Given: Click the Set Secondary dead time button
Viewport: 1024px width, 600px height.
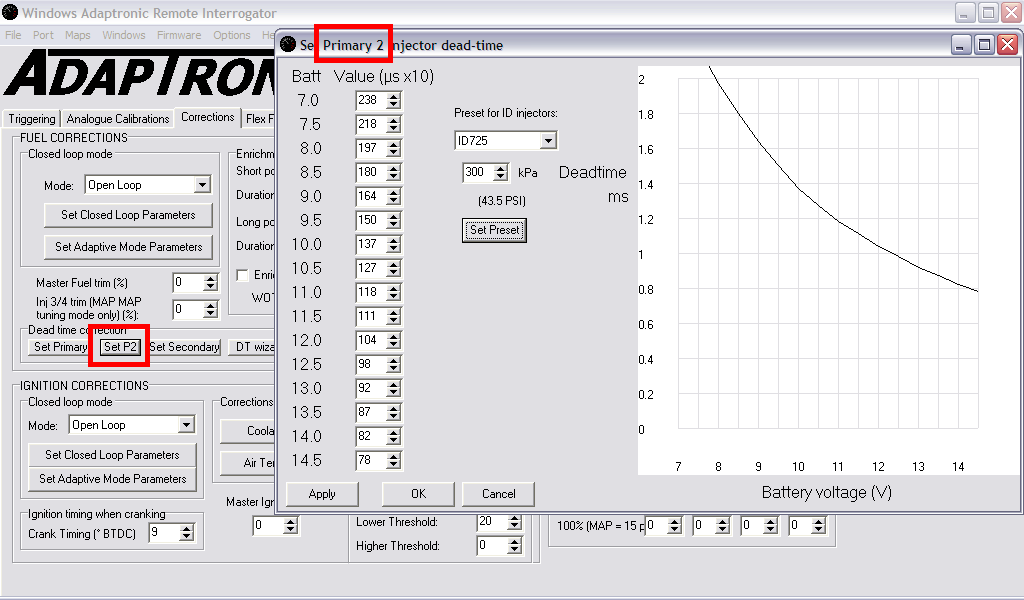Looking at the screenshot, I should (184, 347).
